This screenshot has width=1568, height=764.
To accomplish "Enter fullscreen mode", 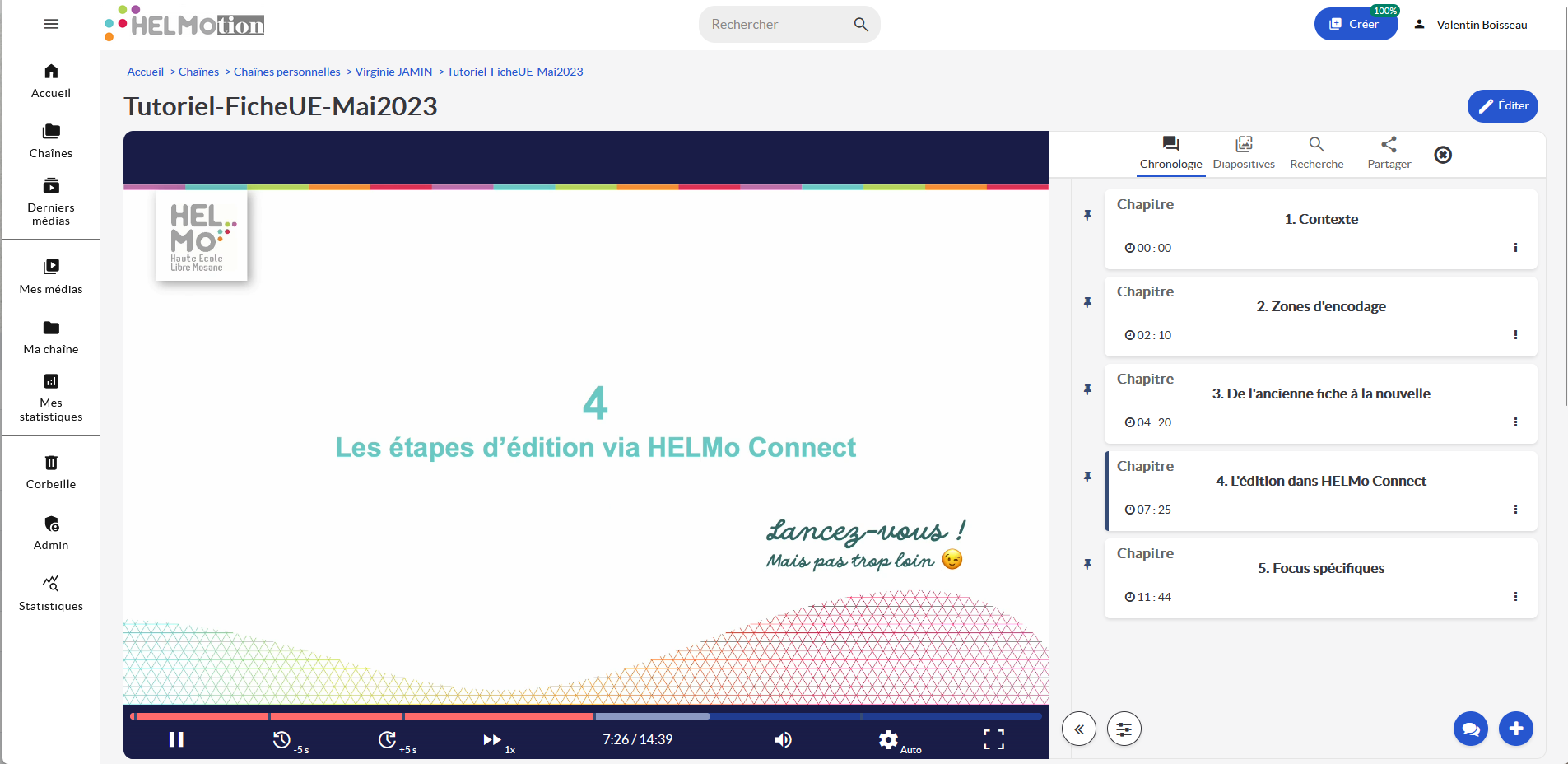I will coord(993,739).
